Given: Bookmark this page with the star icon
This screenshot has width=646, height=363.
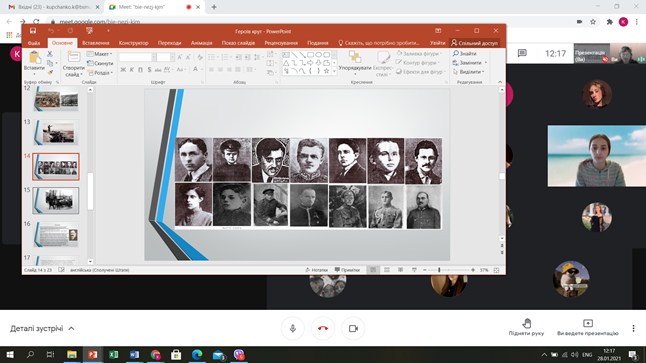Looking at the screenshot, I should pos(593,22).
